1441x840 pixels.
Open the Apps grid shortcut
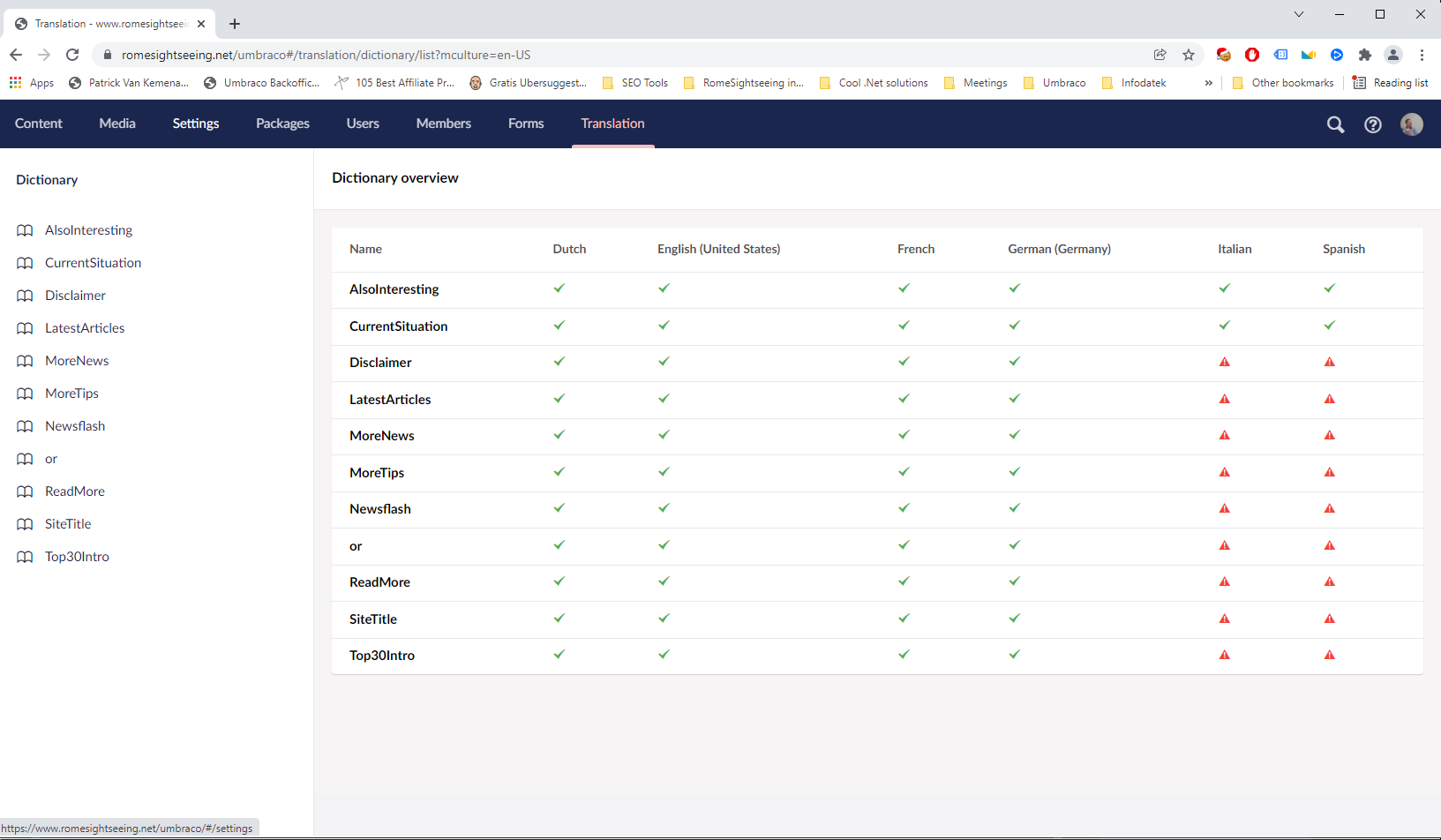coord(31,83)
